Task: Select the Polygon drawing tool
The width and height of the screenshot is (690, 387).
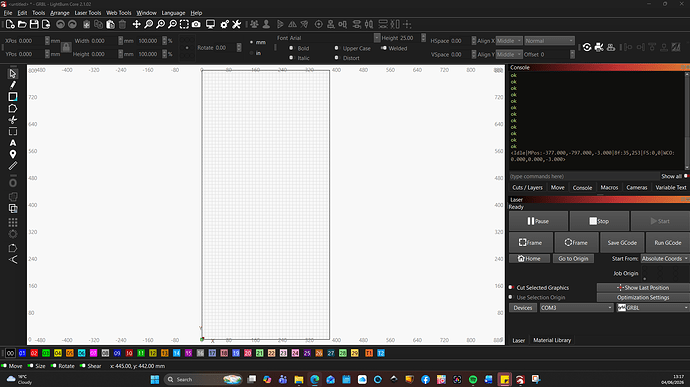Action: point(13,108)
